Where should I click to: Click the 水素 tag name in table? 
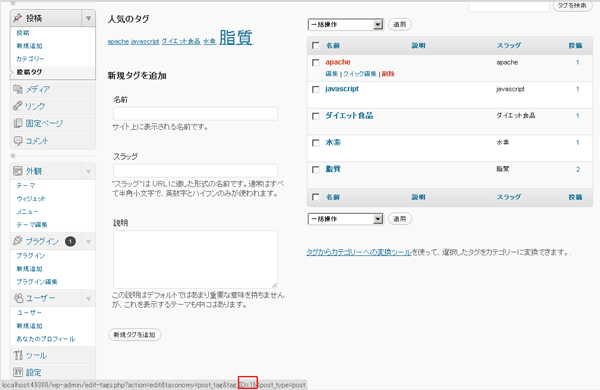[333, 142]
